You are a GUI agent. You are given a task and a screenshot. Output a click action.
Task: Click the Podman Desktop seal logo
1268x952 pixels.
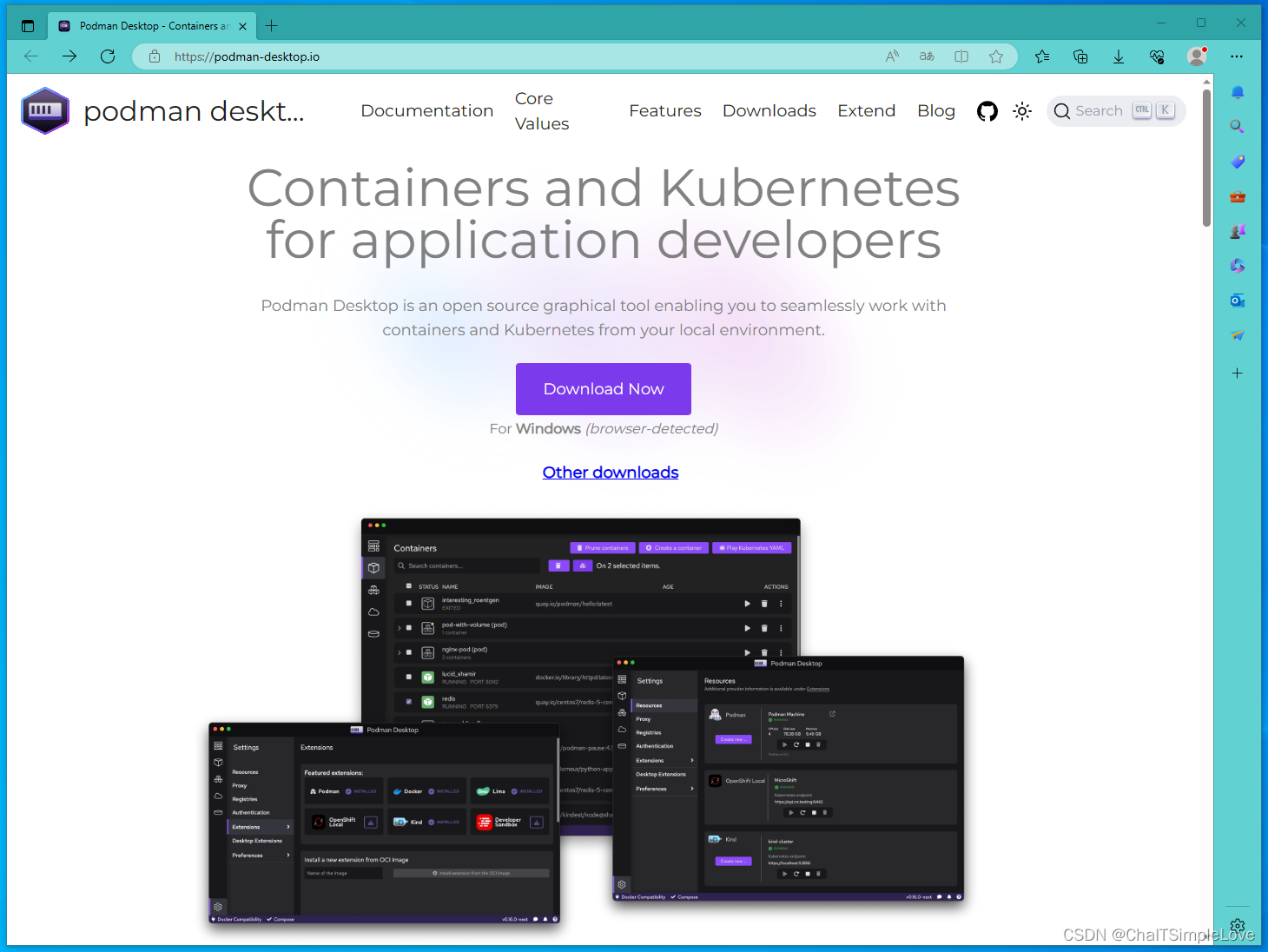point(45,110)
